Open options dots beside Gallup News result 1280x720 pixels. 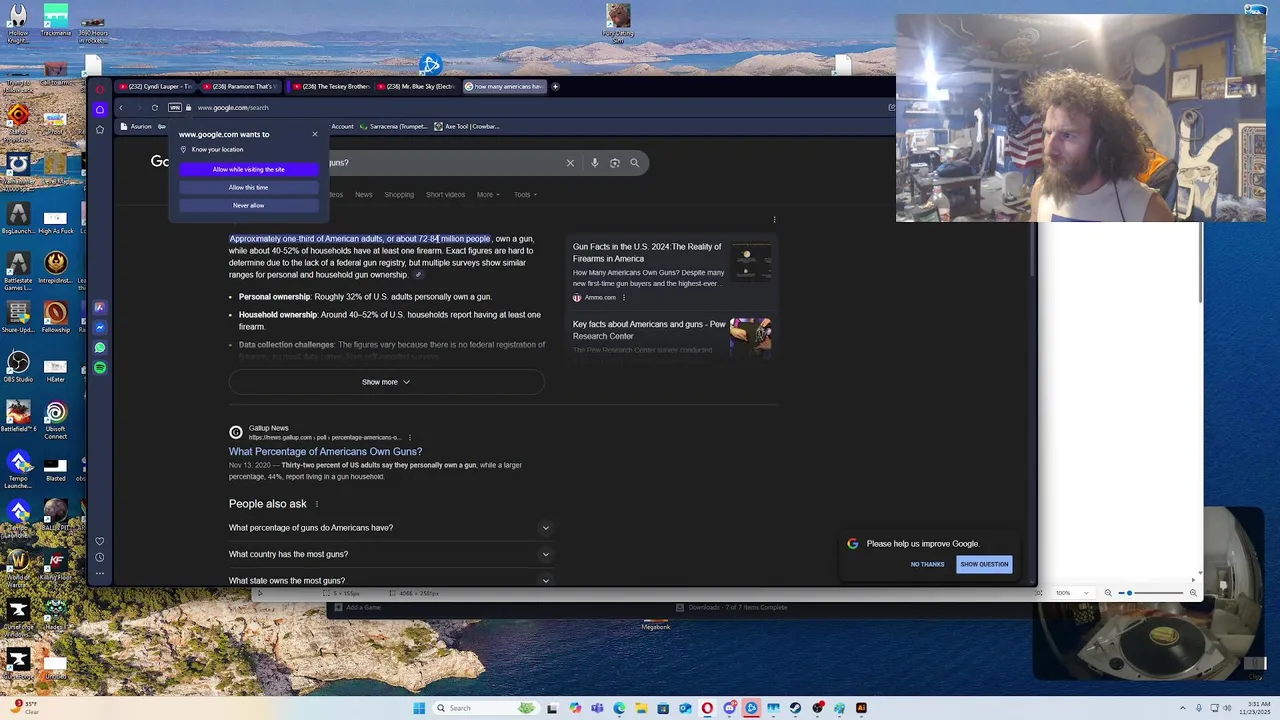(409, 437)
